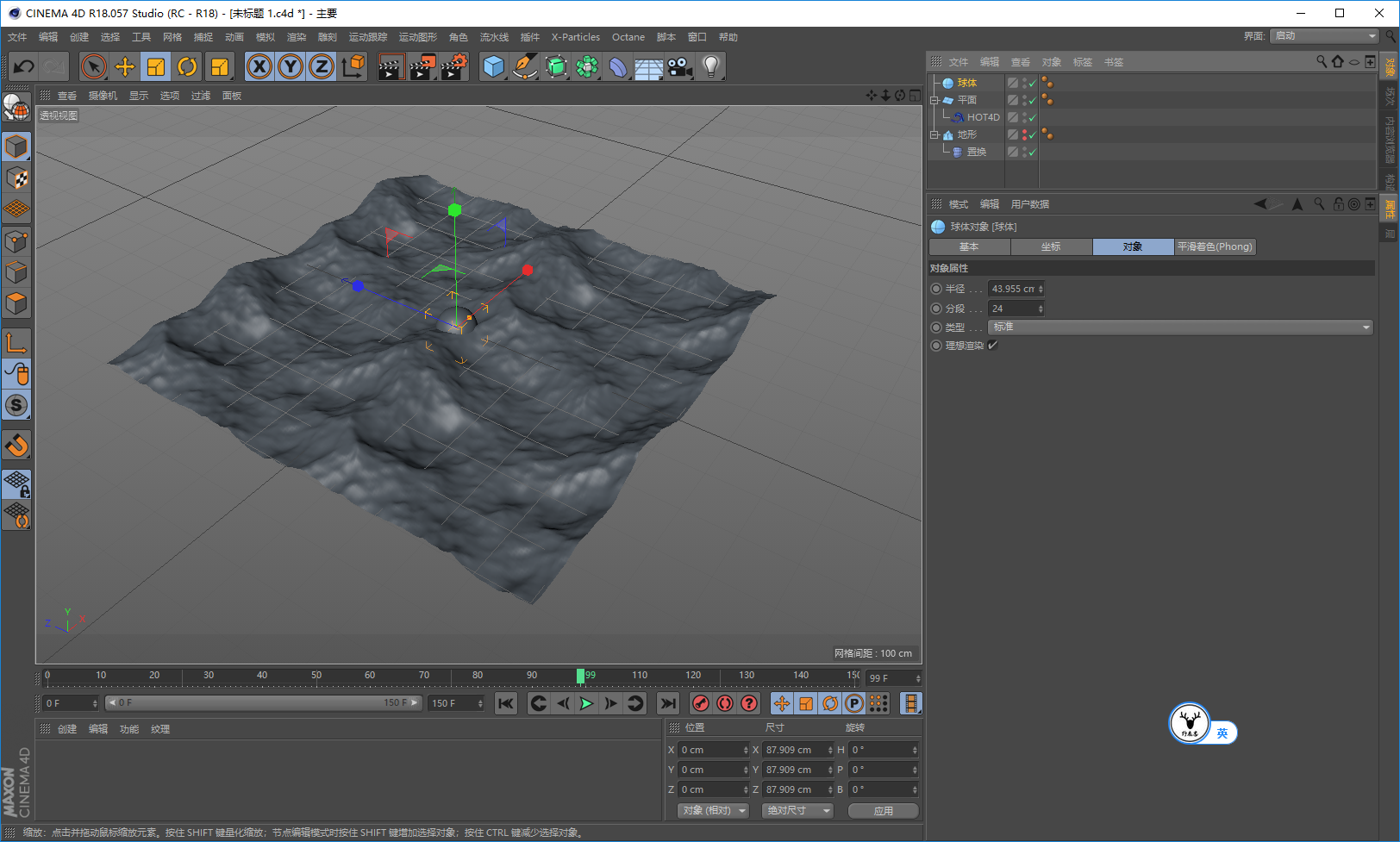Click the timeline range slider bar

pos(263,703)
